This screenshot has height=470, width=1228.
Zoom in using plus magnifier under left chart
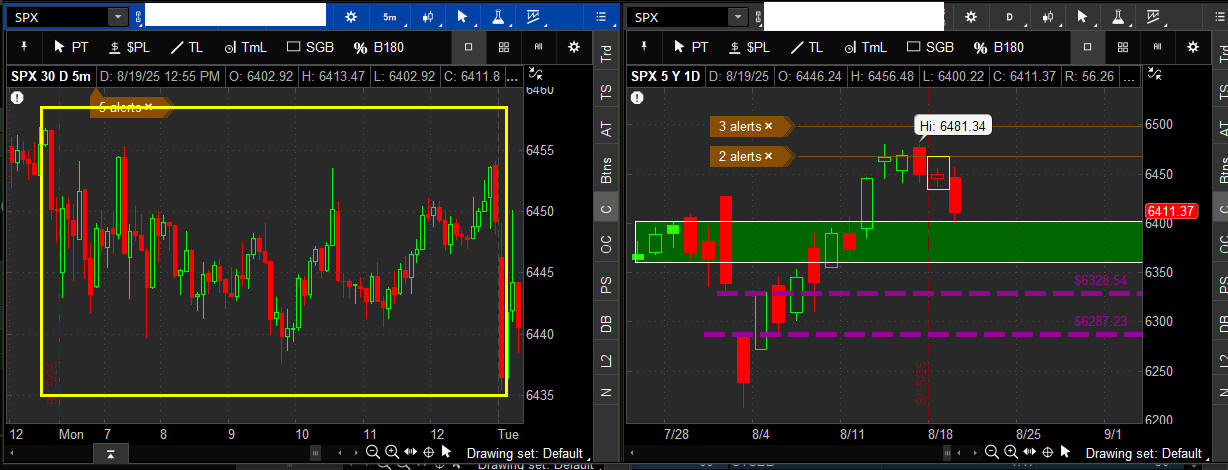pos(392,452)
